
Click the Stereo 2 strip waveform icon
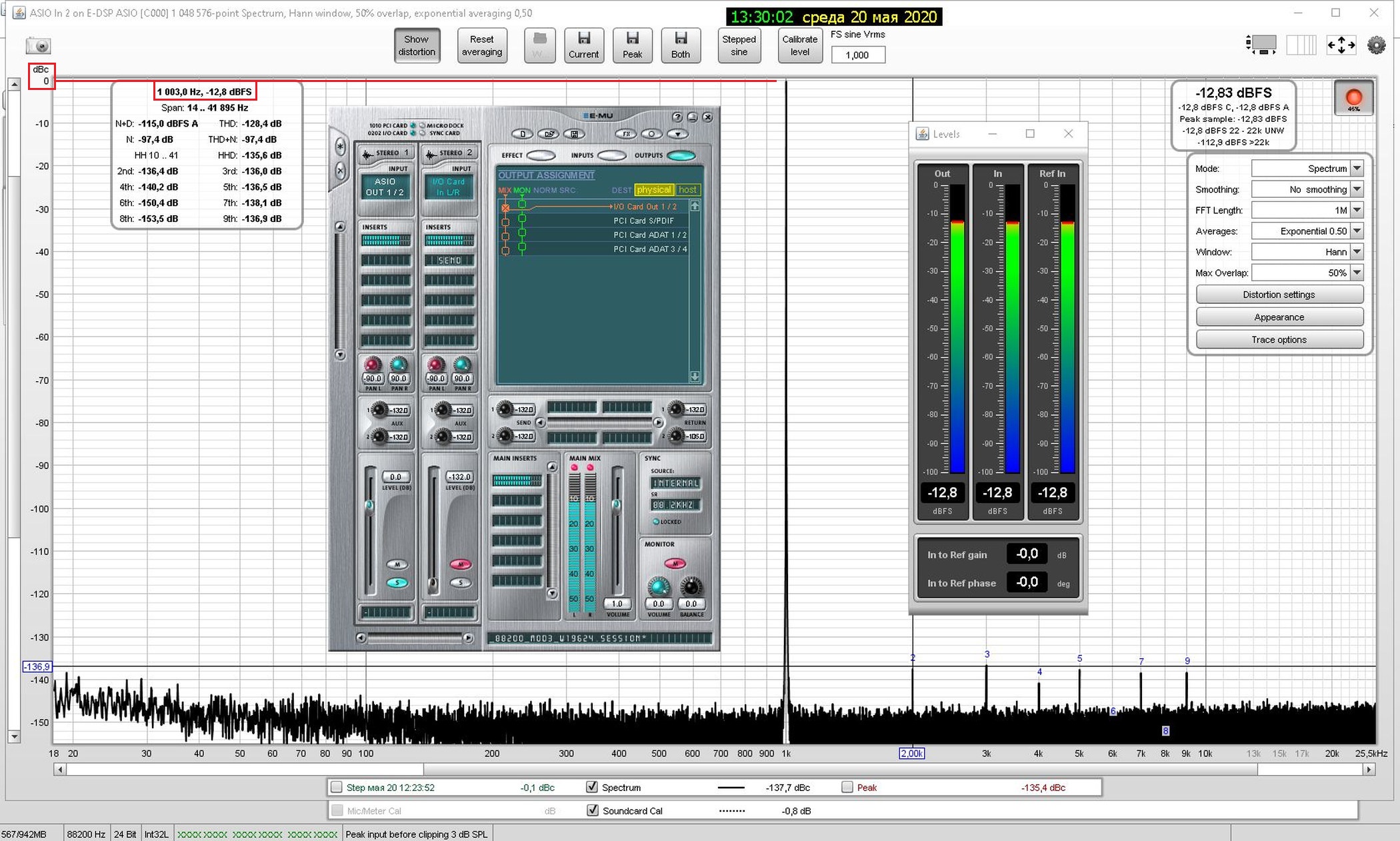coord(431,155)
